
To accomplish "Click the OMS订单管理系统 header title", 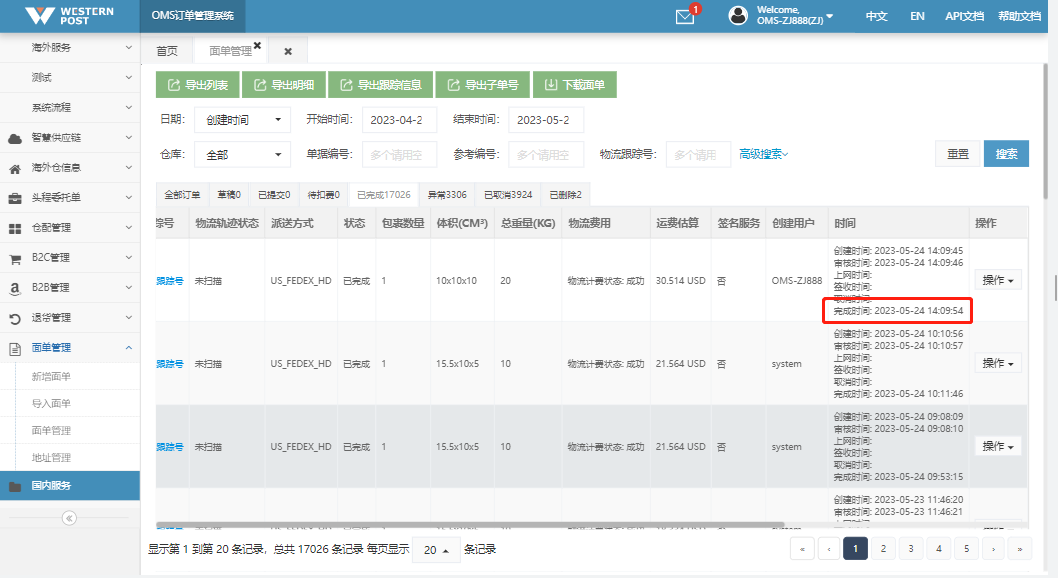I will pyautogui.click(x=192, y=16).
